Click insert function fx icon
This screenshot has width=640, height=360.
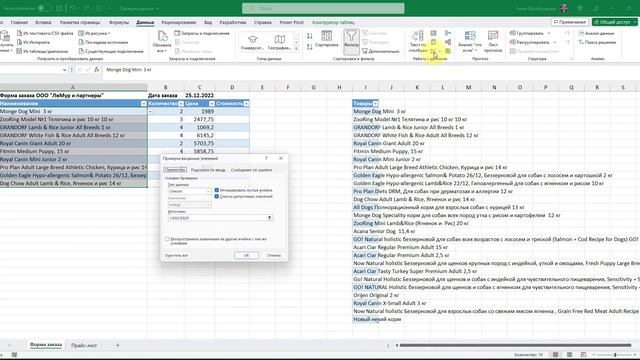pyautogui.click(x=96, y=70)
